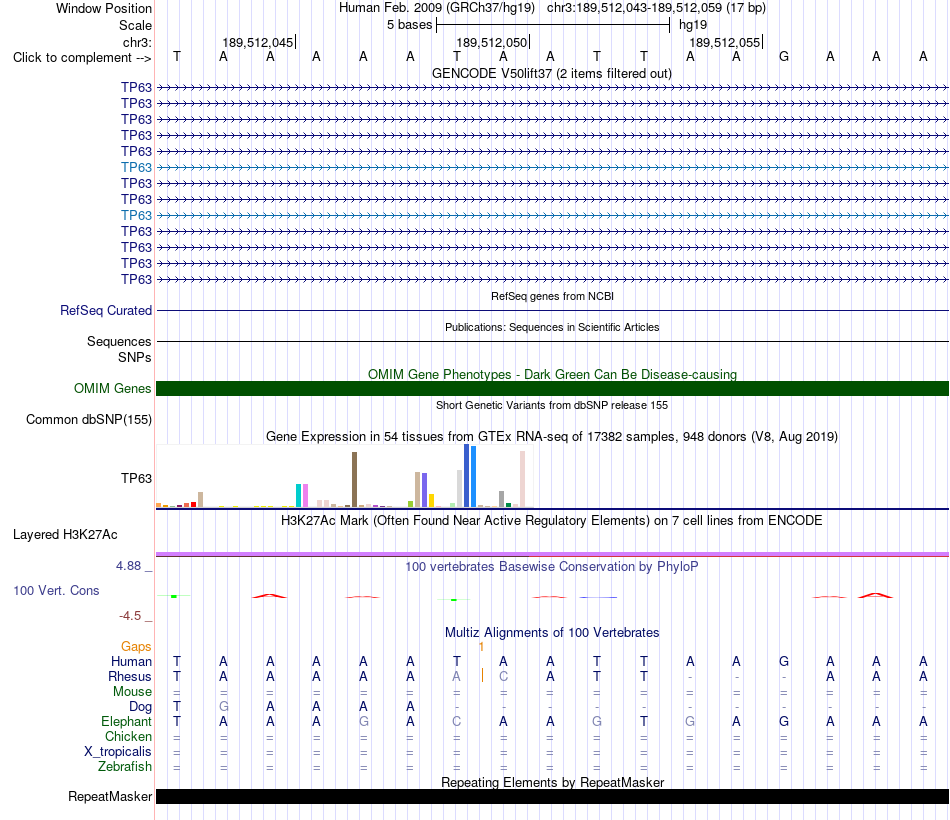Select the OMIM Genes side label
The height and width of the screenshot is (820, 950).
(113, 388)
